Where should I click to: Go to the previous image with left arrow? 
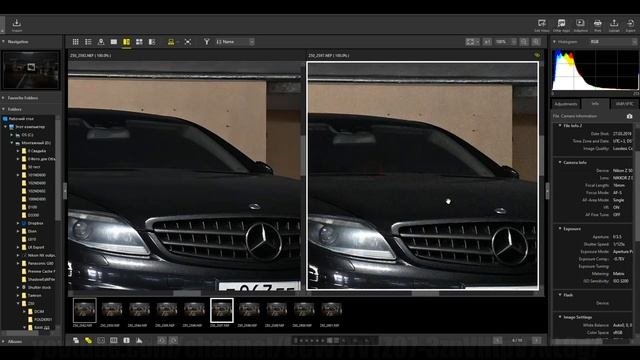498,340
